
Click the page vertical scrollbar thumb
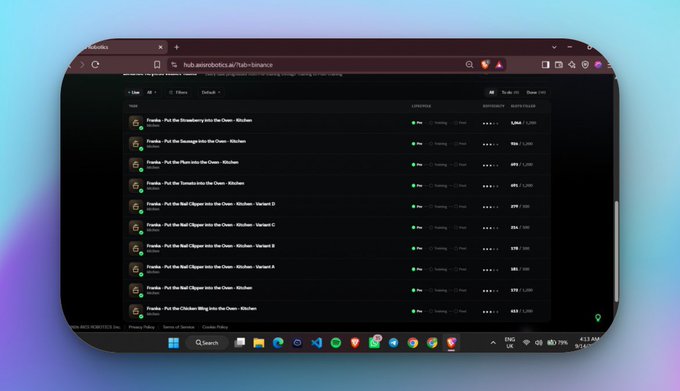point(616,251)
